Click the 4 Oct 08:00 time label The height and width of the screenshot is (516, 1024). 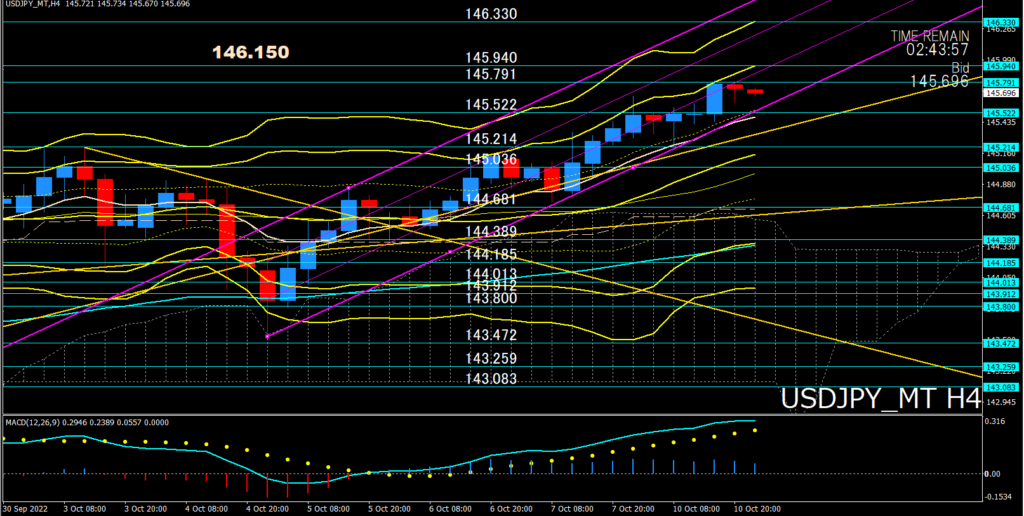(206, 508)
